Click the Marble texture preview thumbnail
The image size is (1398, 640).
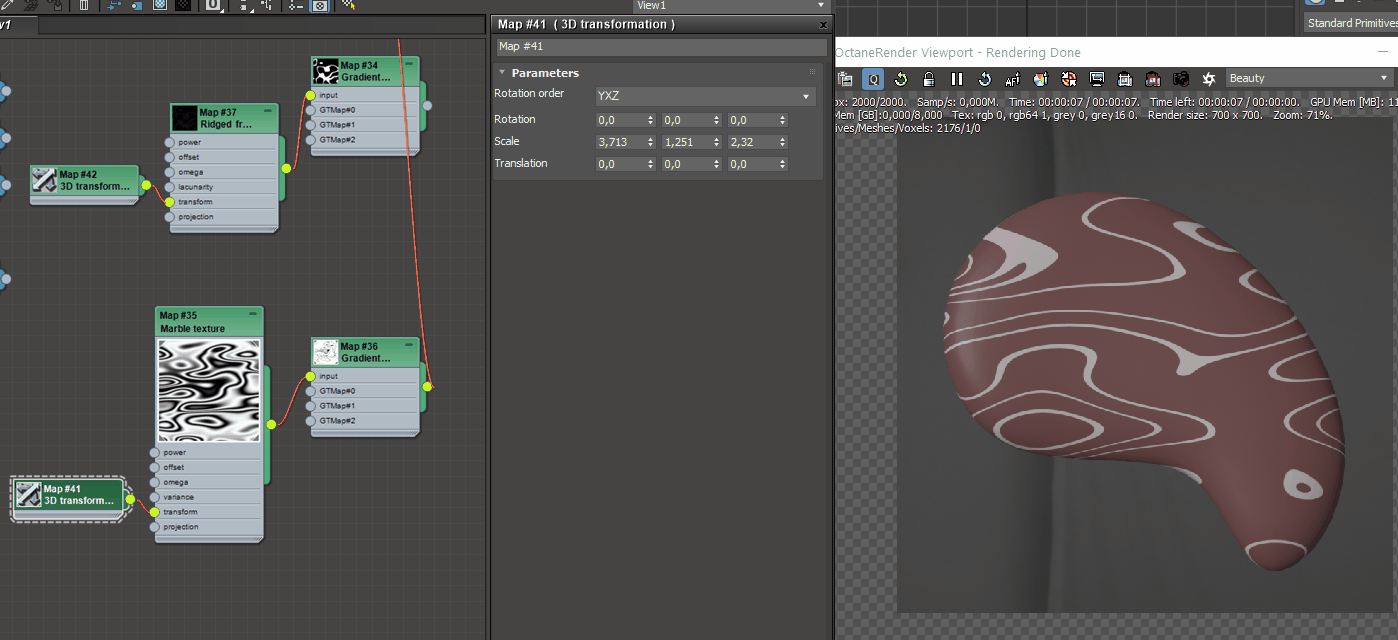pos(209,390)
